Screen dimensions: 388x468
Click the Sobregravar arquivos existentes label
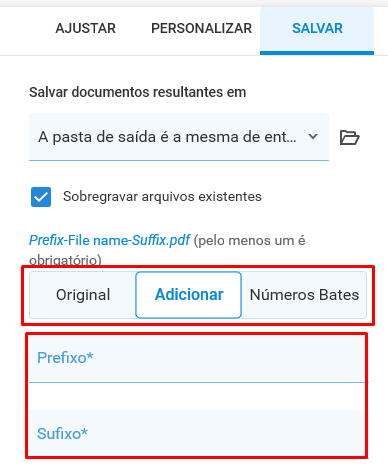click(162, 196)
